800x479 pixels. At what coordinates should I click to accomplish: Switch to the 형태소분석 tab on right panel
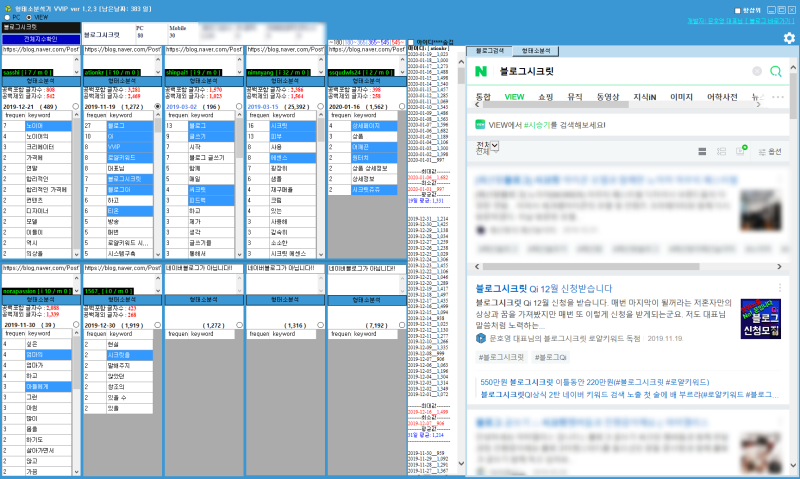click(x=535, y=51)
